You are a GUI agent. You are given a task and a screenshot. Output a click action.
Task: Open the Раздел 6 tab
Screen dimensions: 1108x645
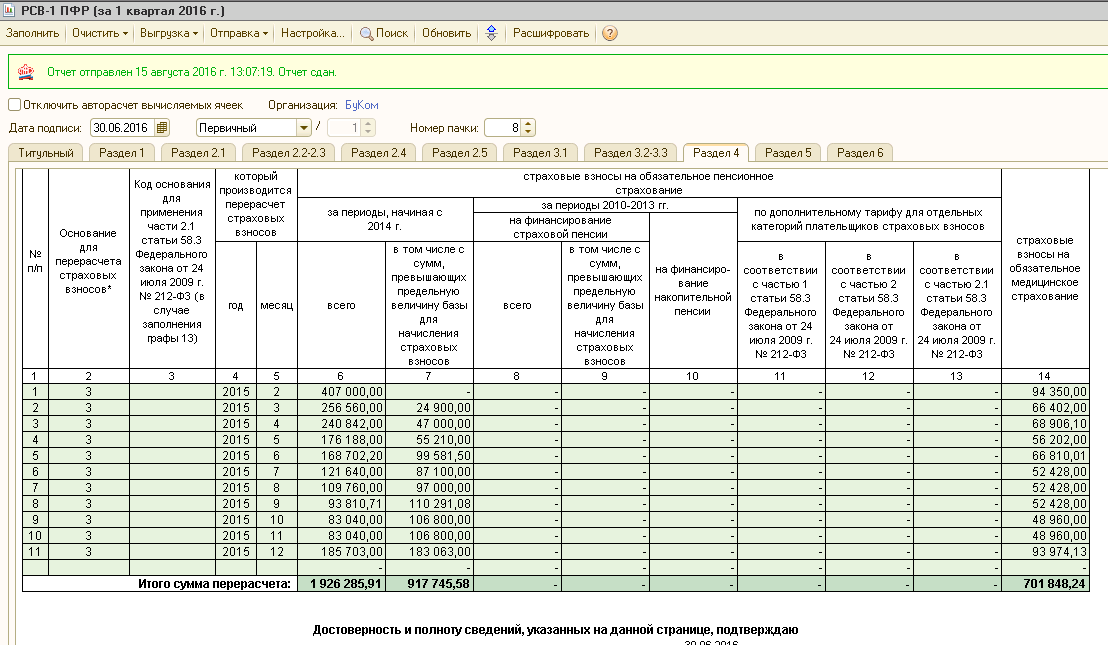tap(860, 153)
